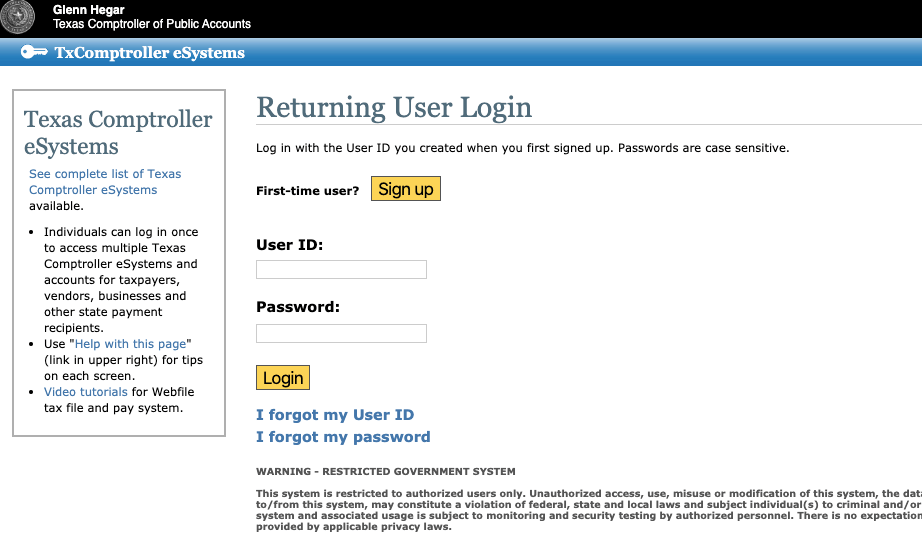Click the "First-time user?" label
The height and width of the screenshot is (544, 922).
point(308,191)
